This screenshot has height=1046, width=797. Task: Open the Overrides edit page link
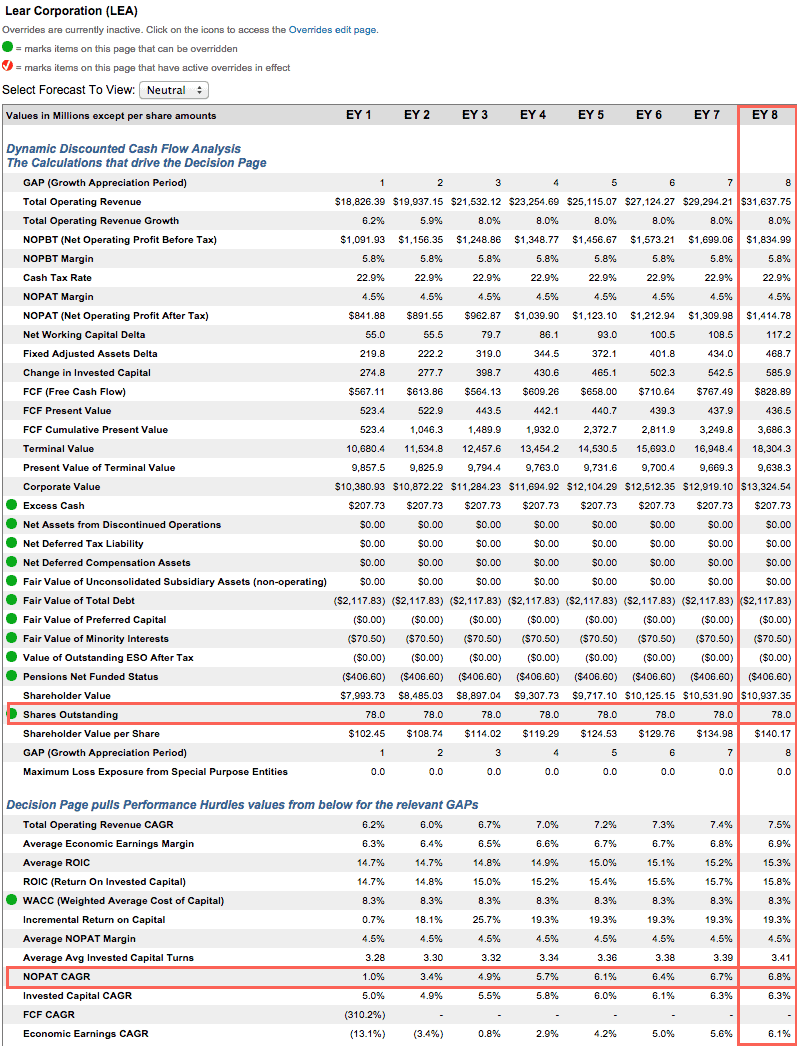tap(332, 30)
